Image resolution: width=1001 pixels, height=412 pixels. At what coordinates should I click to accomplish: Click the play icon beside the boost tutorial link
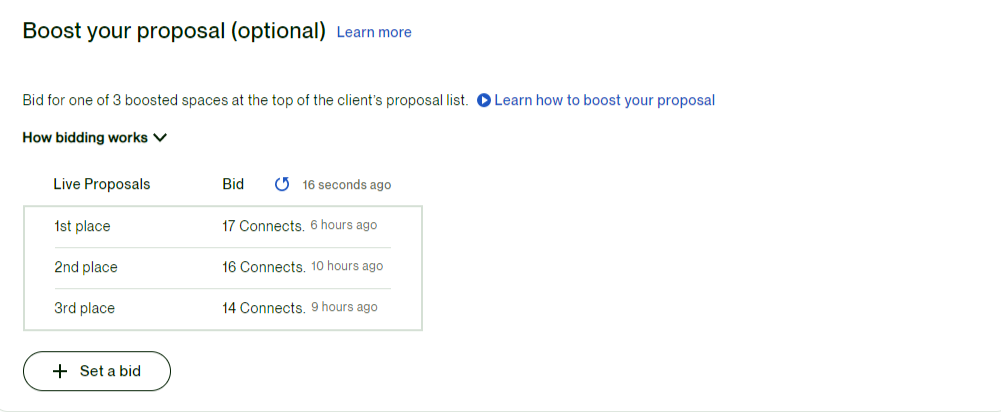[x=484, y=100]
